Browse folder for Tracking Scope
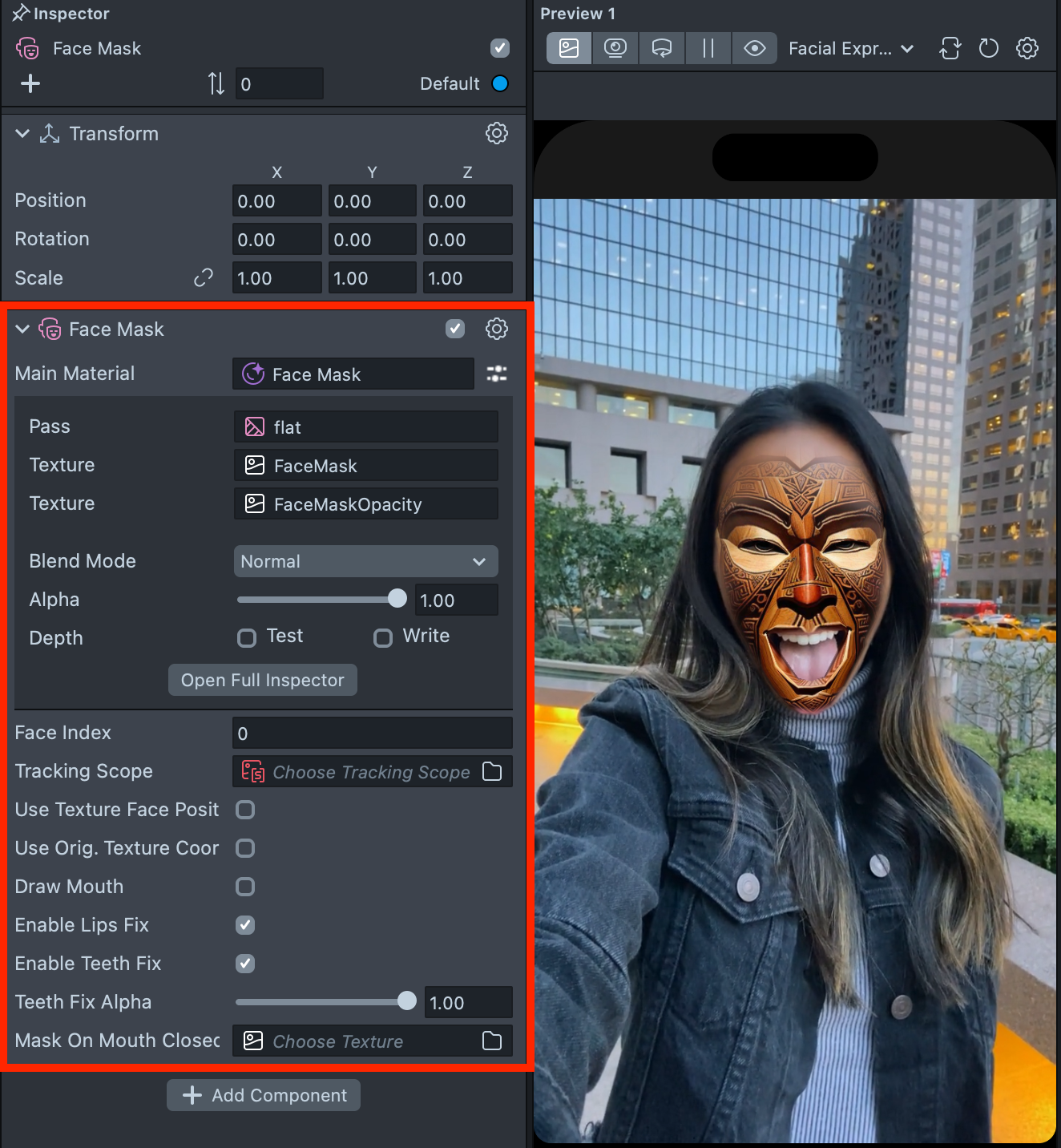The image size is (1061, 1148). coord(492,771)
